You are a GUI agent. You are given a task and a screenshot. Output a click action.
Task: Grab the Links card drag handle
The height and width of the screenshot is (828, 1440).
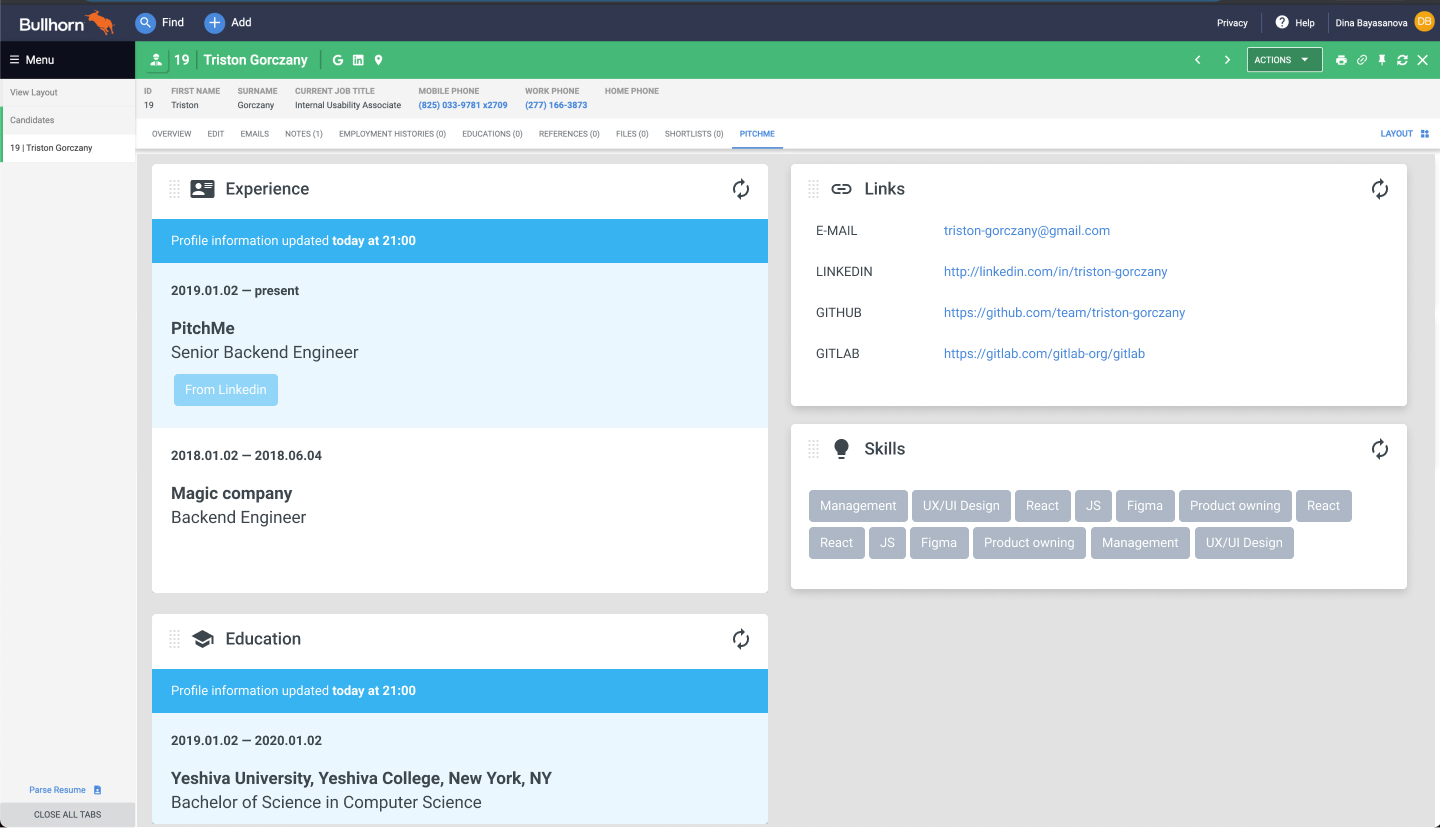(813, 189)
